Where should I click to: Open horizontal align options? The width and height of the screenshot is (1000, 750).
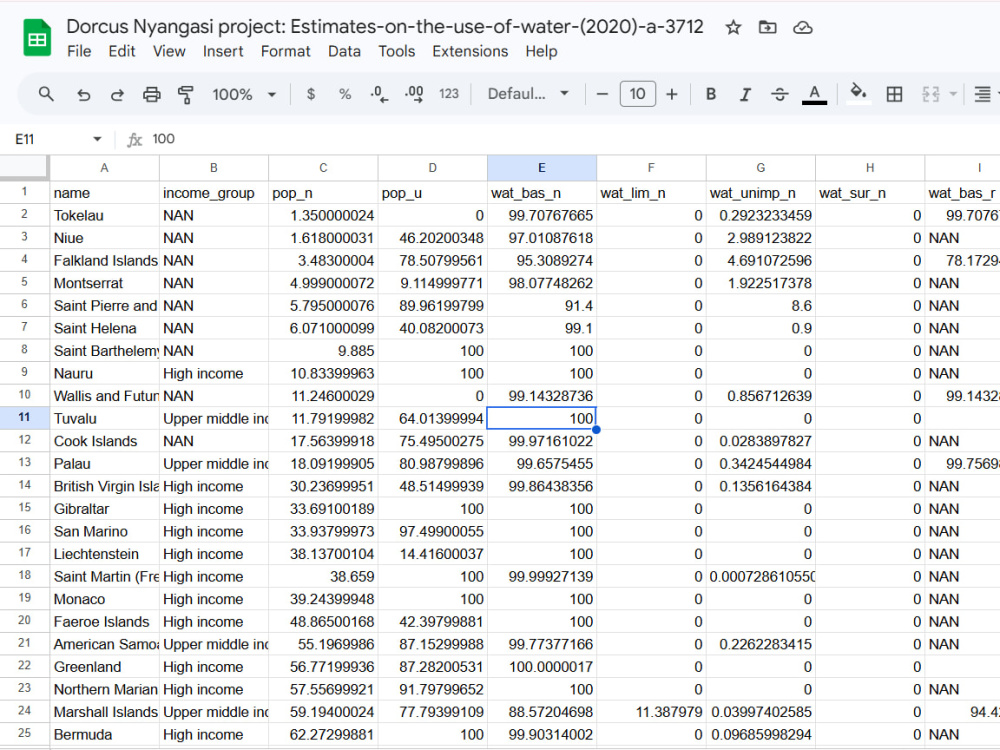[982, 94]
